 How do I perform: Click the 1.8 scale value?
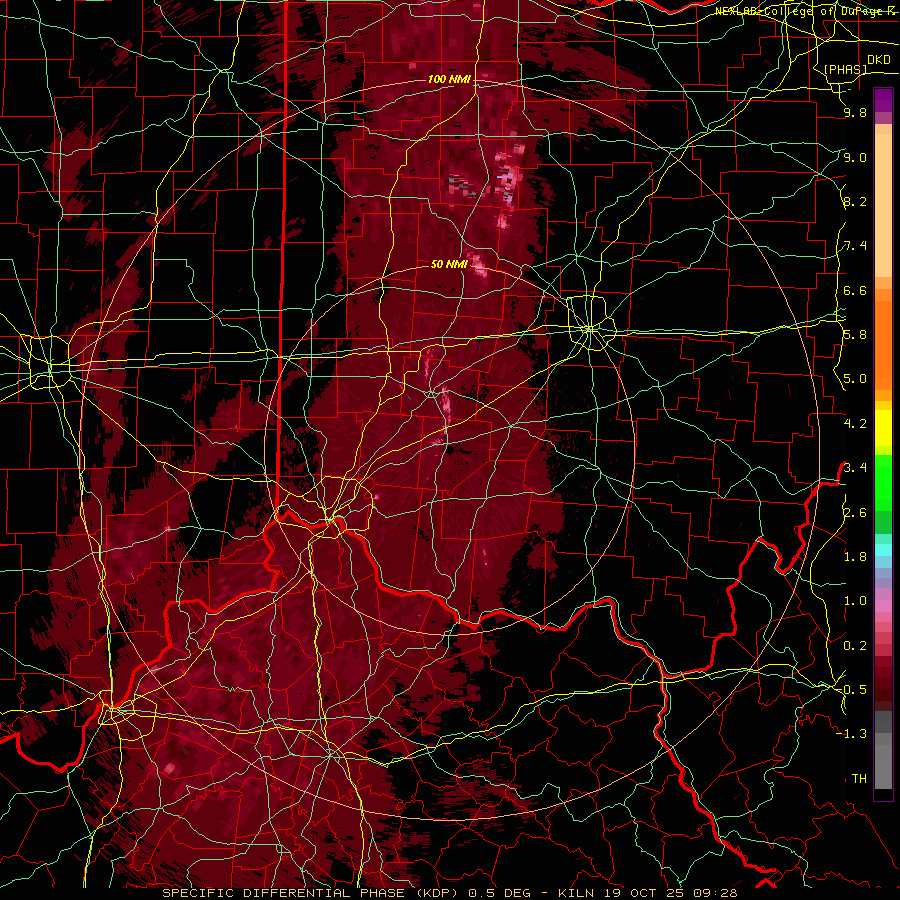pos(855,557)
